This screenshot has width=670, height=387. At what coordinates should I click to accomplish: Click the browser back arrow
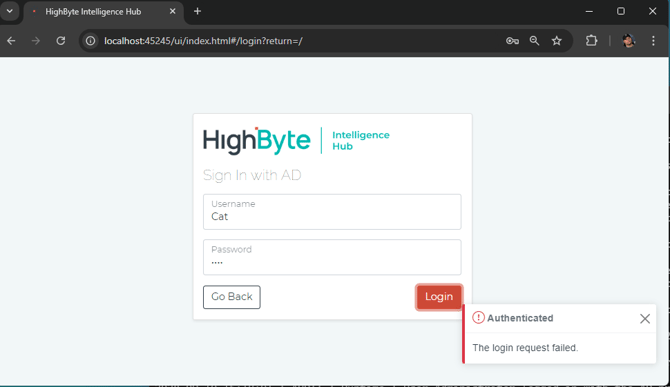tap(11, 41)
